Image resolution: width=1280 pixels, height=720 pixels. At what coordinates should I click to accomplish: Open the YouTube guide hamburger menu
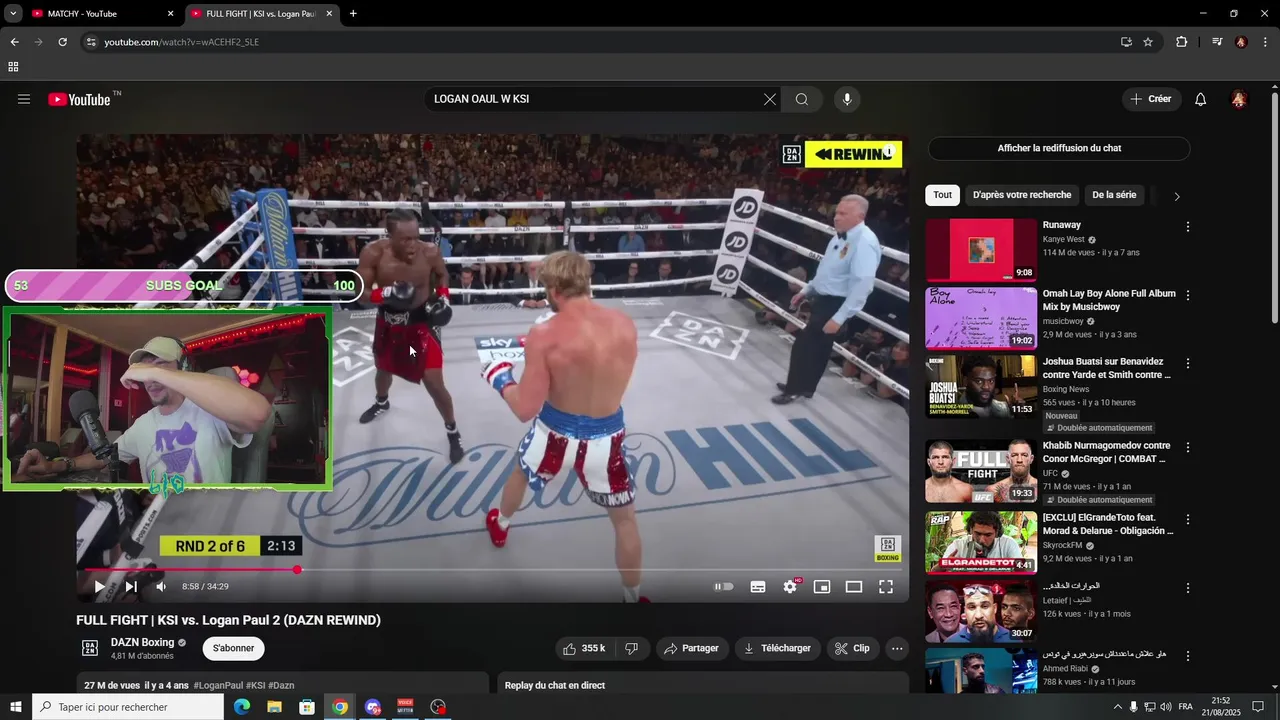24,99
